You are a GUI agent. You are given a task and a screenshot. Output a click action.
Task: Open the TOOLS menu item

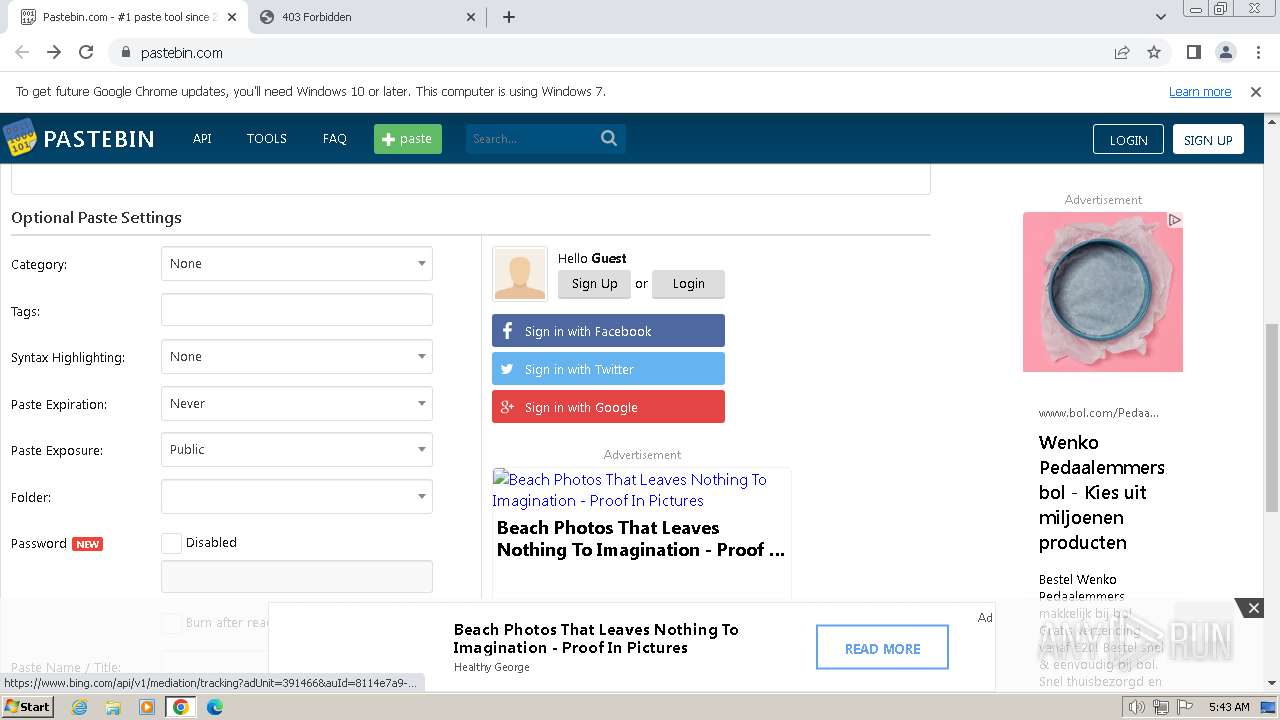[x=267, y=138]
